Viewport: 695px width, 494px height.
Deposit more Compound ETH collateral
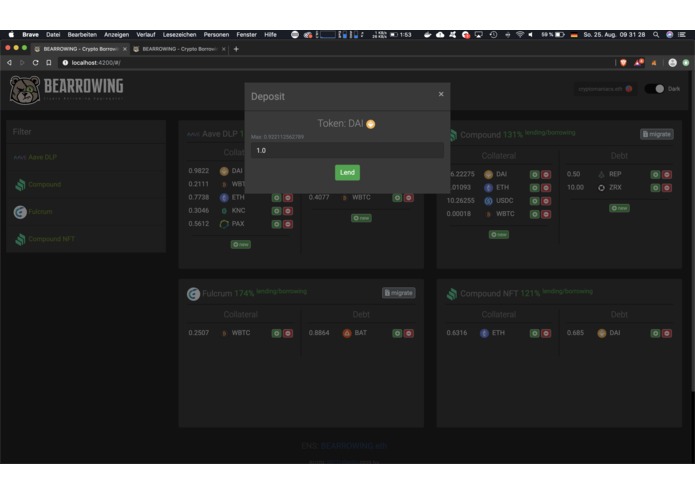point(535,188)
